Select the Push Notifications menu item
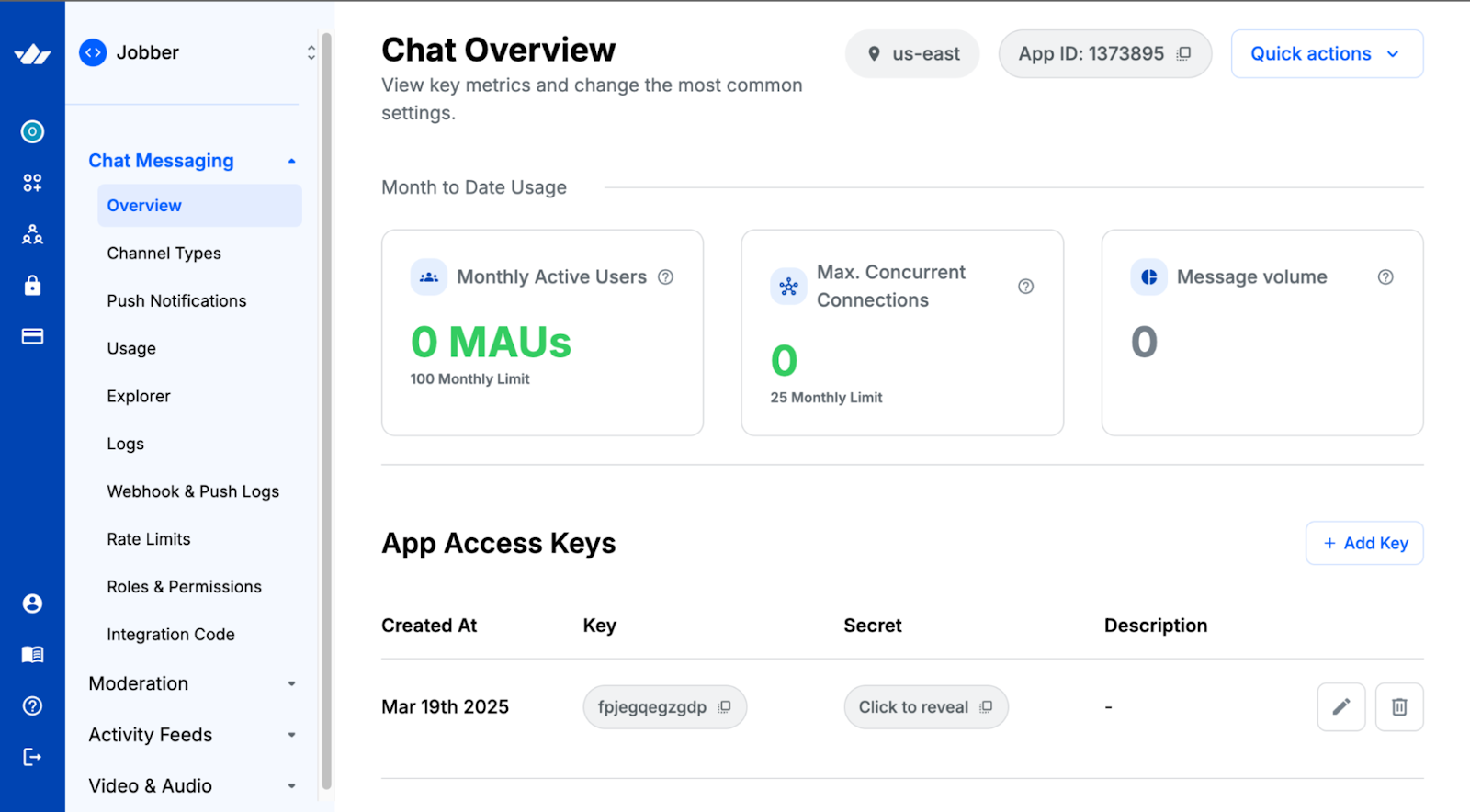The width and height of the screenshot is (1470, 812). point(176,300)
